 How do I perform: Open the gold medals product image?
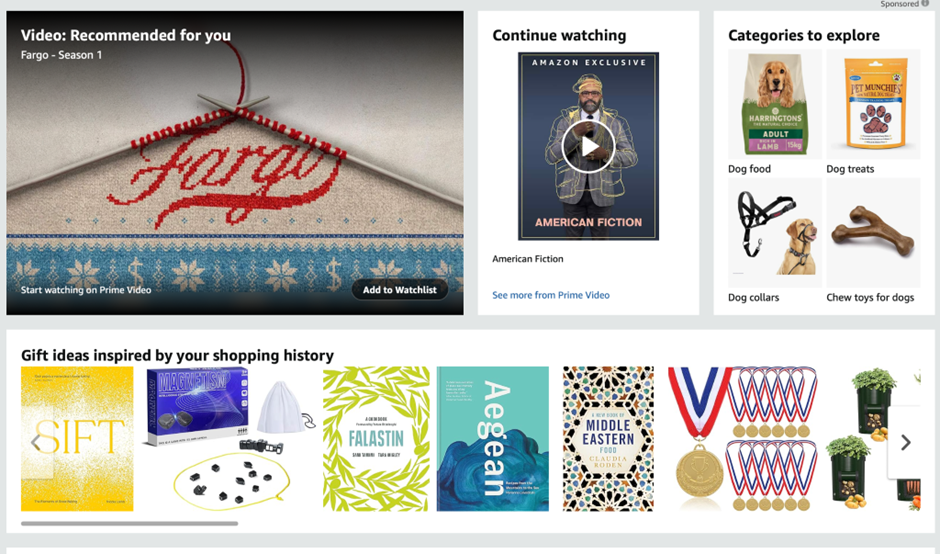[x=743, y=439]
